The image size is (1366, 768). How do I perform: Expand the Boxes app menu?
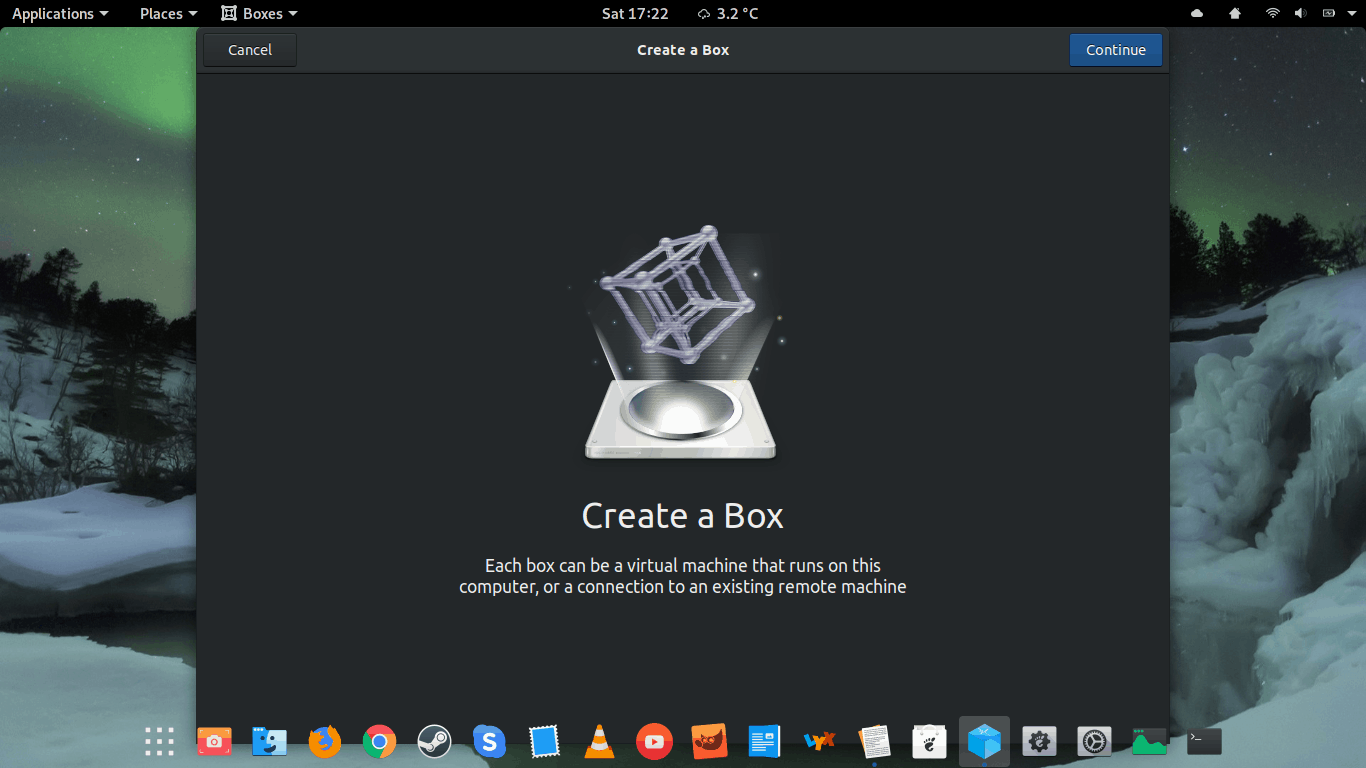click(x=259, y=14)
